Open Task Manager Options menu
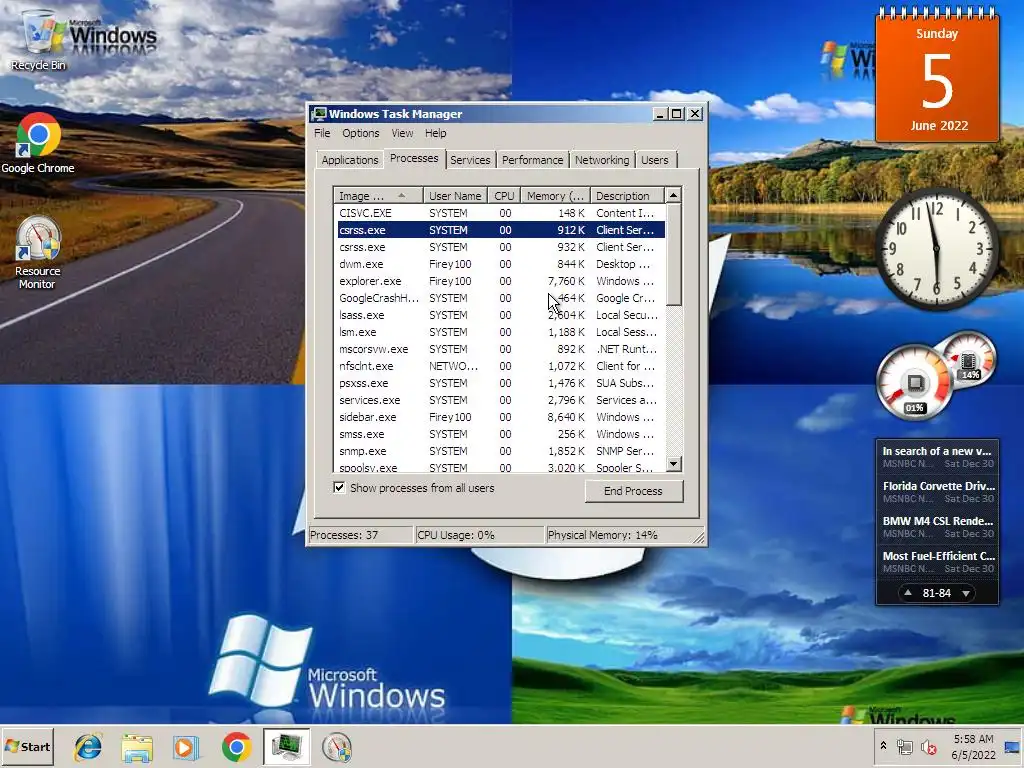This screenshot has height=768, width=1024. click(x=360, y=133)
